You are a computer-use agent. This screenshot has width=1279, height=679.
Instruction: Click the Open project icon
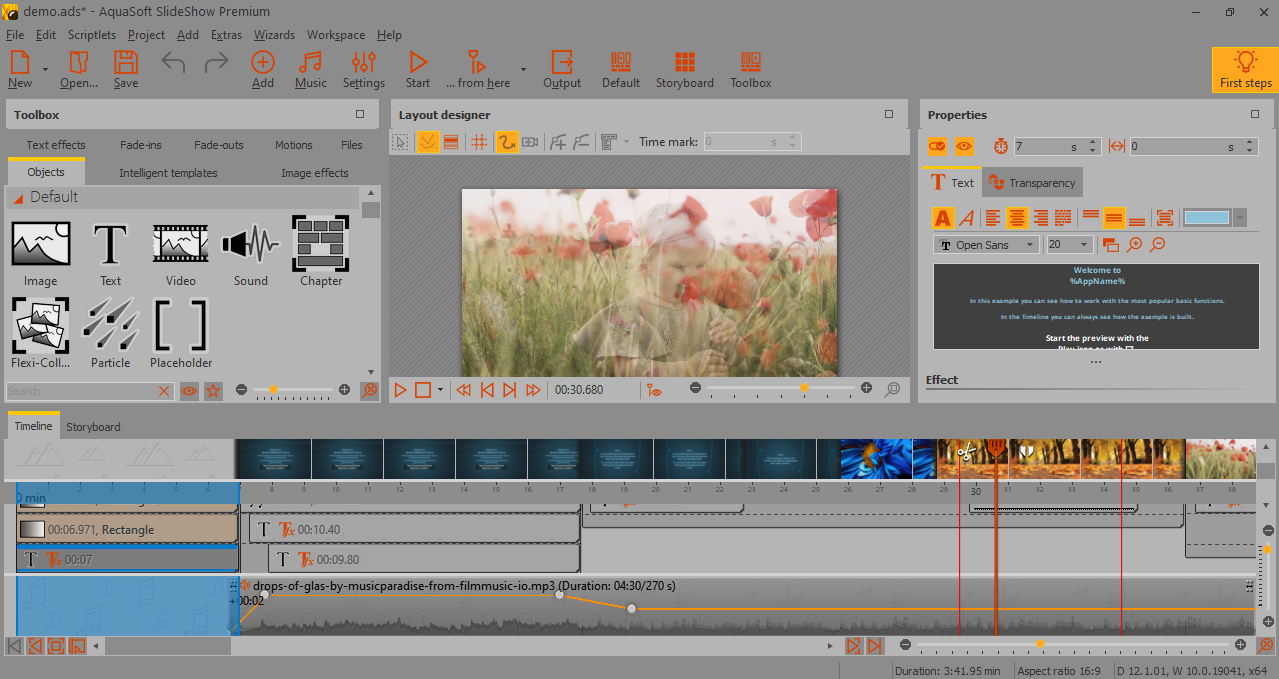78,69
